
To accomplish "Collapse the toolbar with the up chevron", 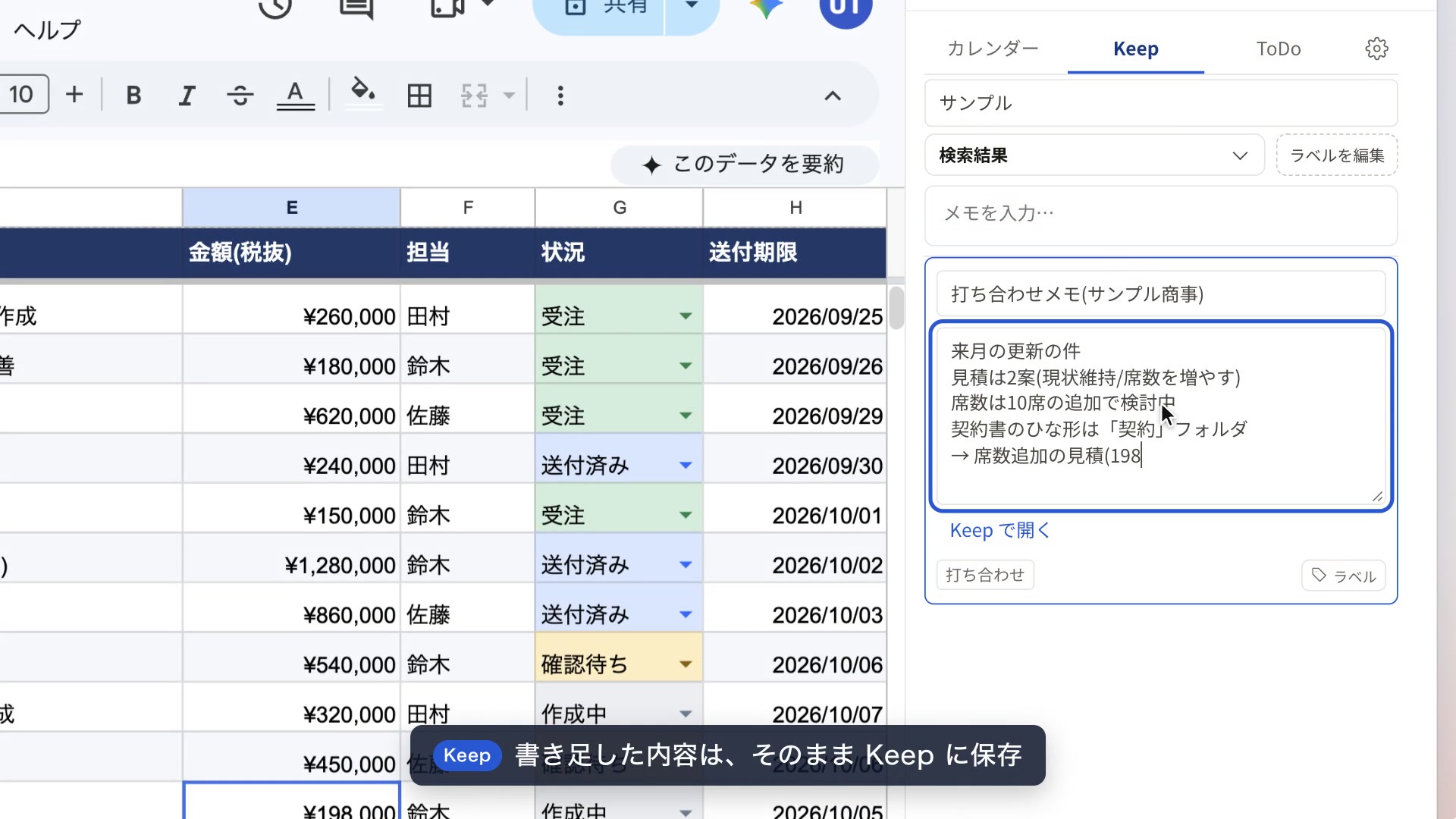I will [833, 96].
